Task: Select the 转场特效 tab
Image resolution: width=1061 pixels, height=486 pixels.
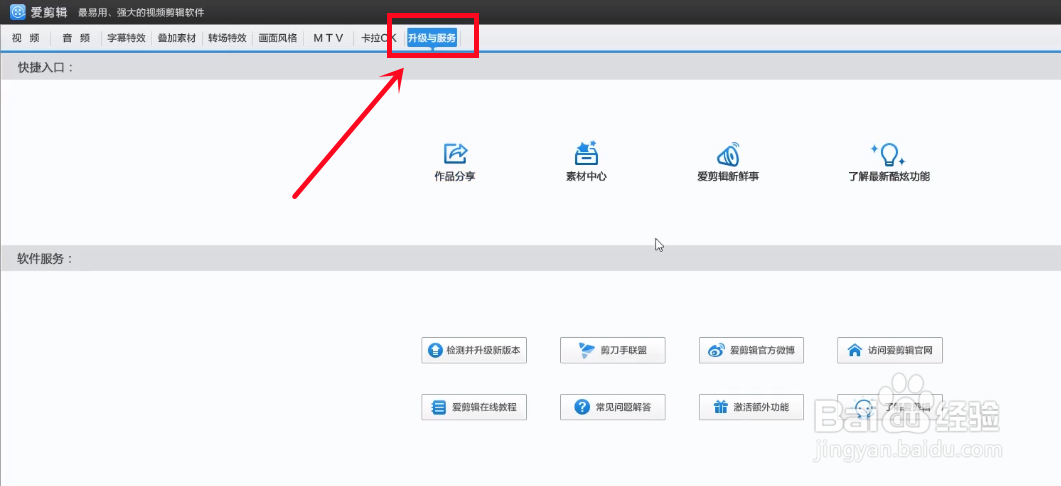Action: 227,38
